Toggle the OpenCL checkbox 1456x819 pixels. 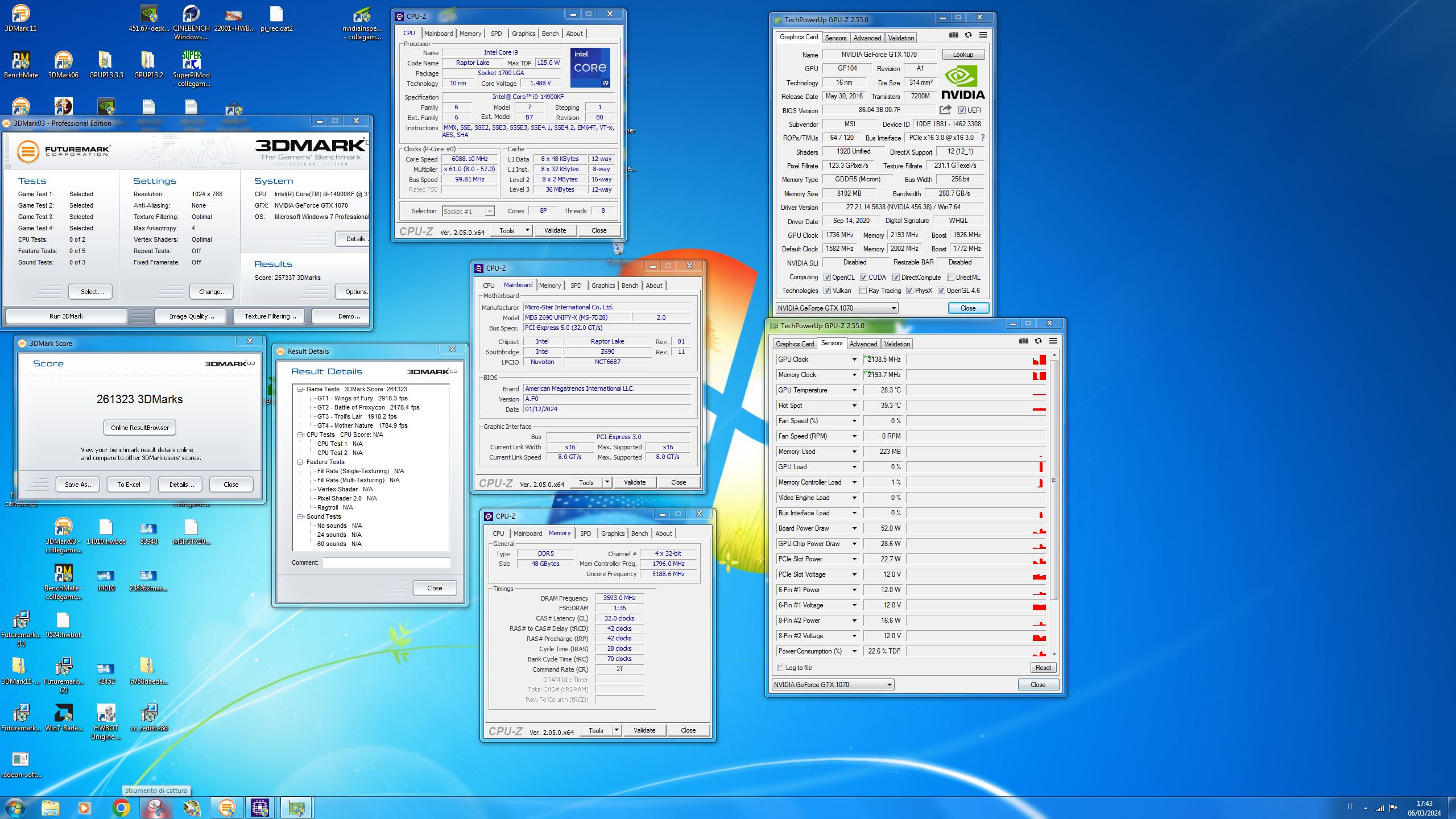(828, 278)
